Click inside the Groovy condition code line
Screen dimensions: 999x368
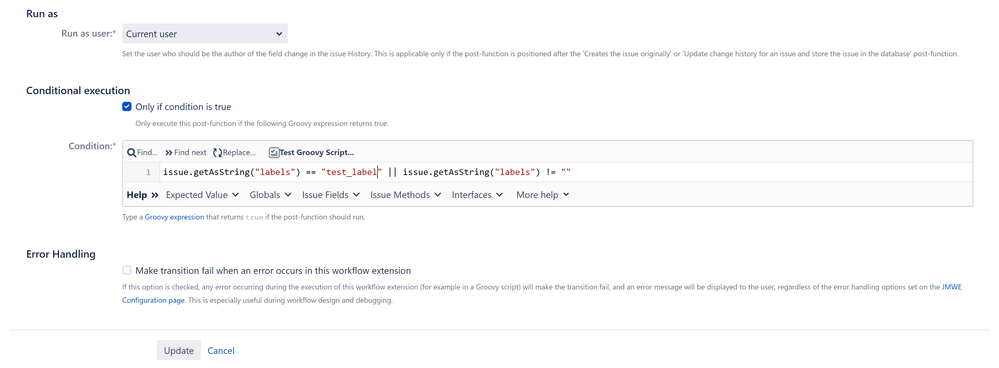370,172
